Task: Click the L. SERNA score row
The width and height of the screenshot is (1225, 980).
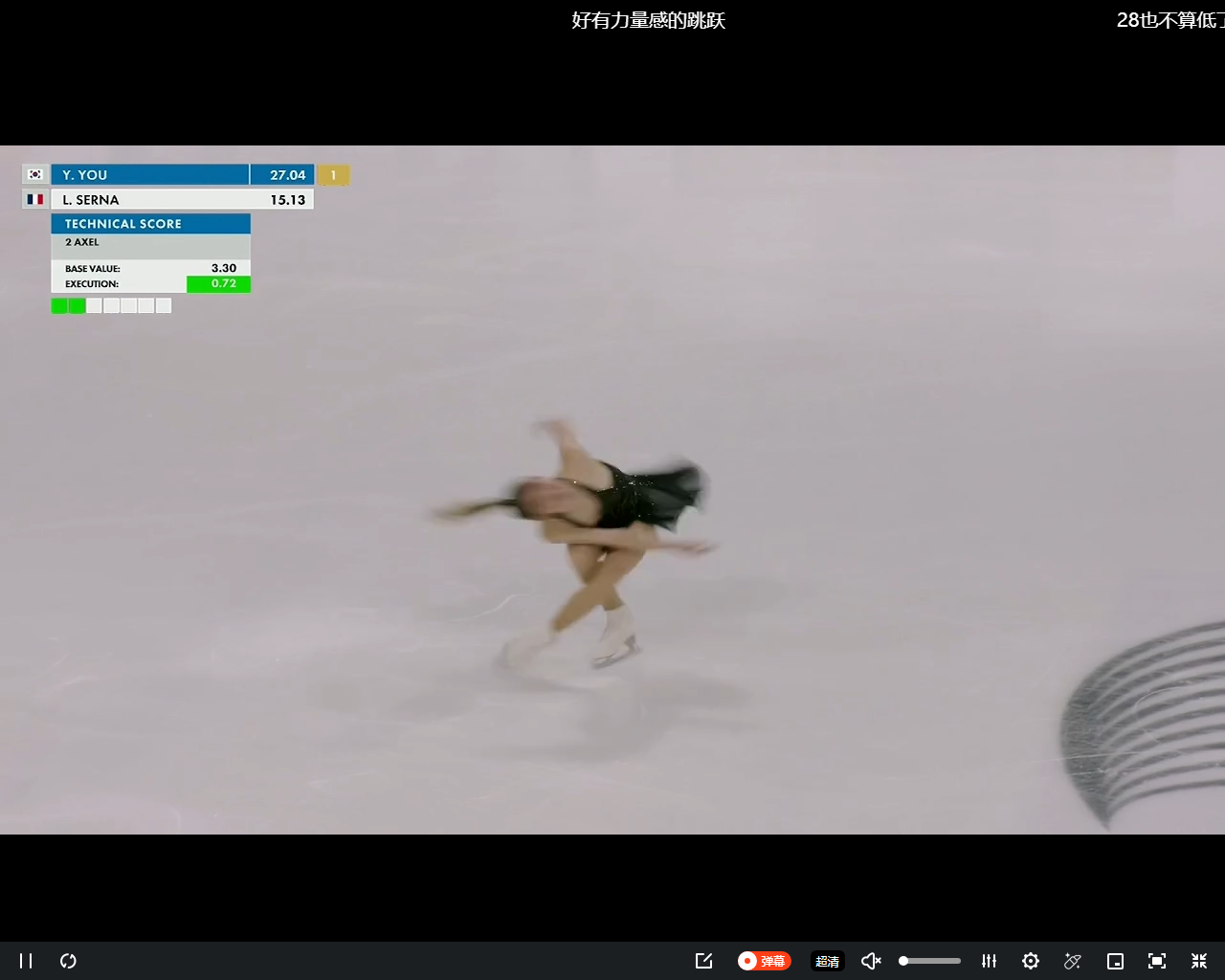Action: pyautogui.click(x=168, y=199)
